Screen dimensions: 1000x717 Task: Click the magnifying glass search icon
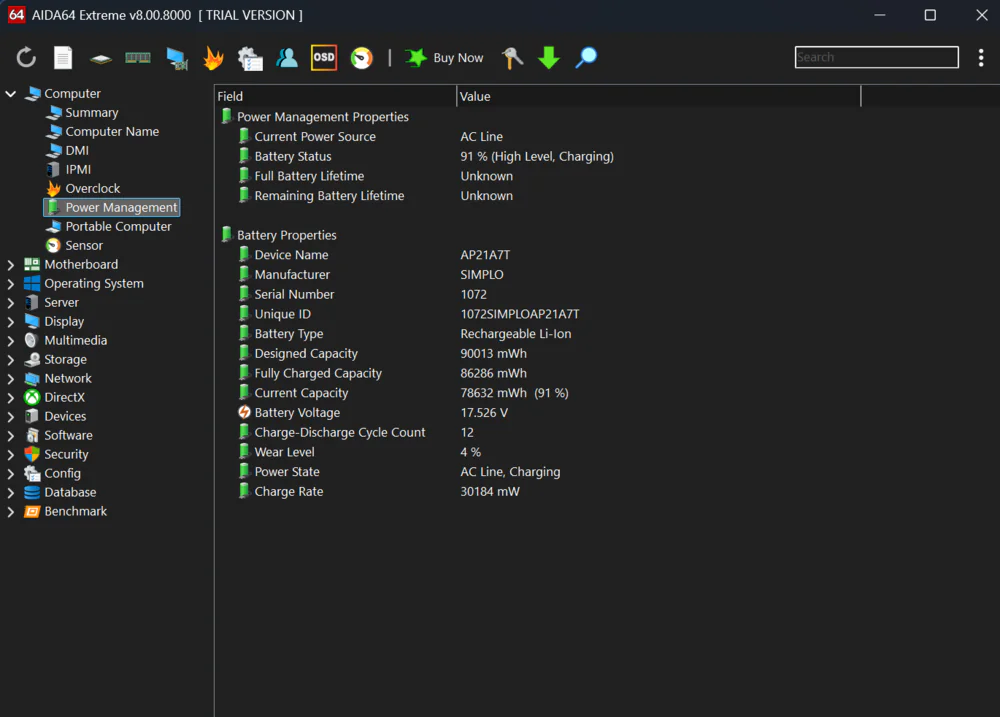pos(587,58)
